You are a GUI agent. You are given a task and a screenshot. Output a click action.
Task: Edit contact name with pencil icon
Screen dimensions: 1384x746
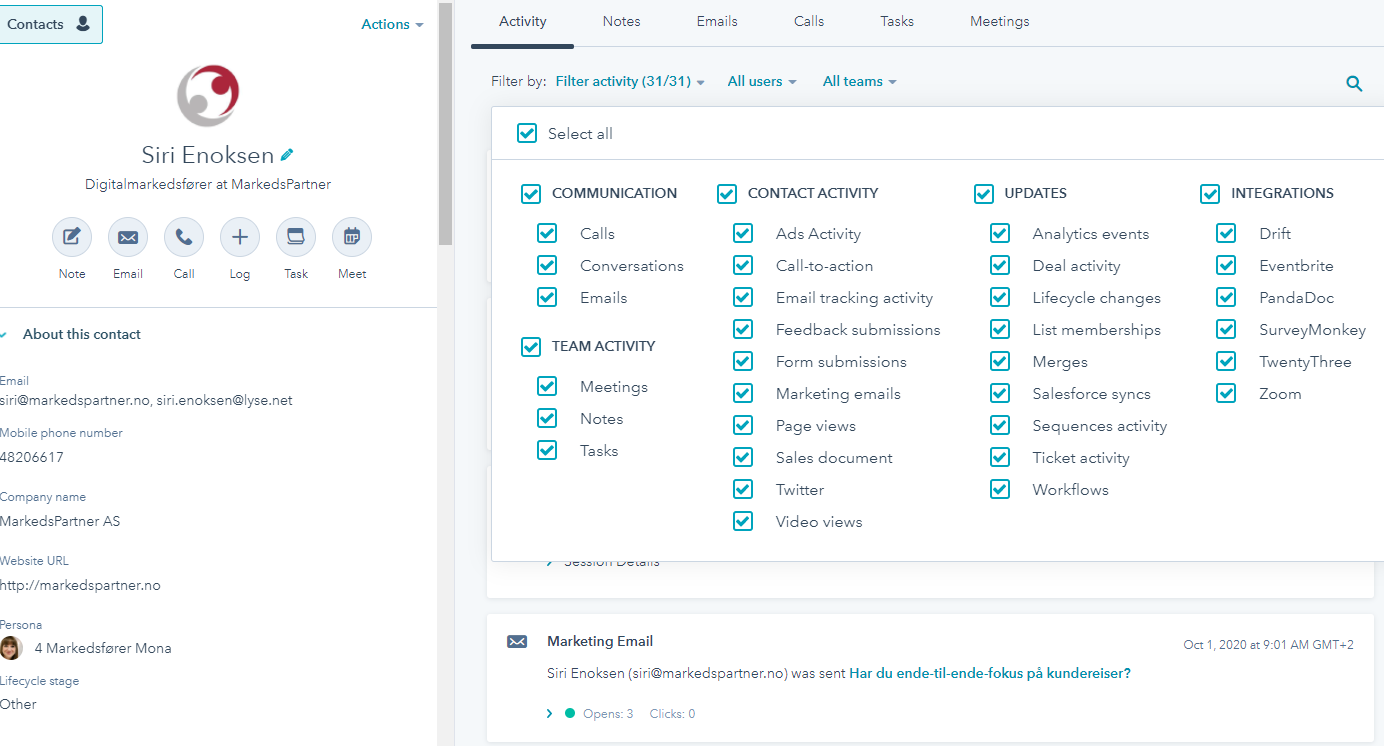[x=287, y=155]
